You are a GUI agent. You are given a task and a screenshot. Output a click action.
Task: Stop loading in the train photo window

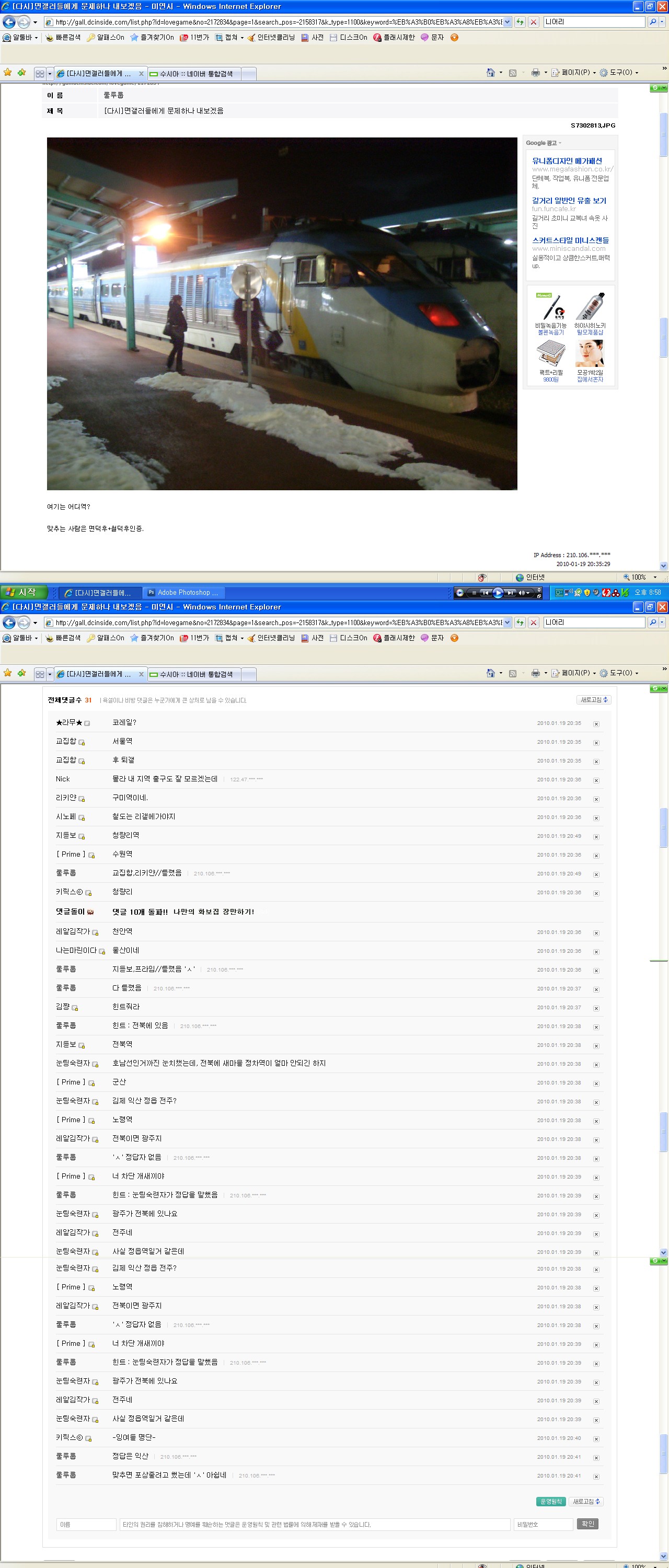coord(533,22)
